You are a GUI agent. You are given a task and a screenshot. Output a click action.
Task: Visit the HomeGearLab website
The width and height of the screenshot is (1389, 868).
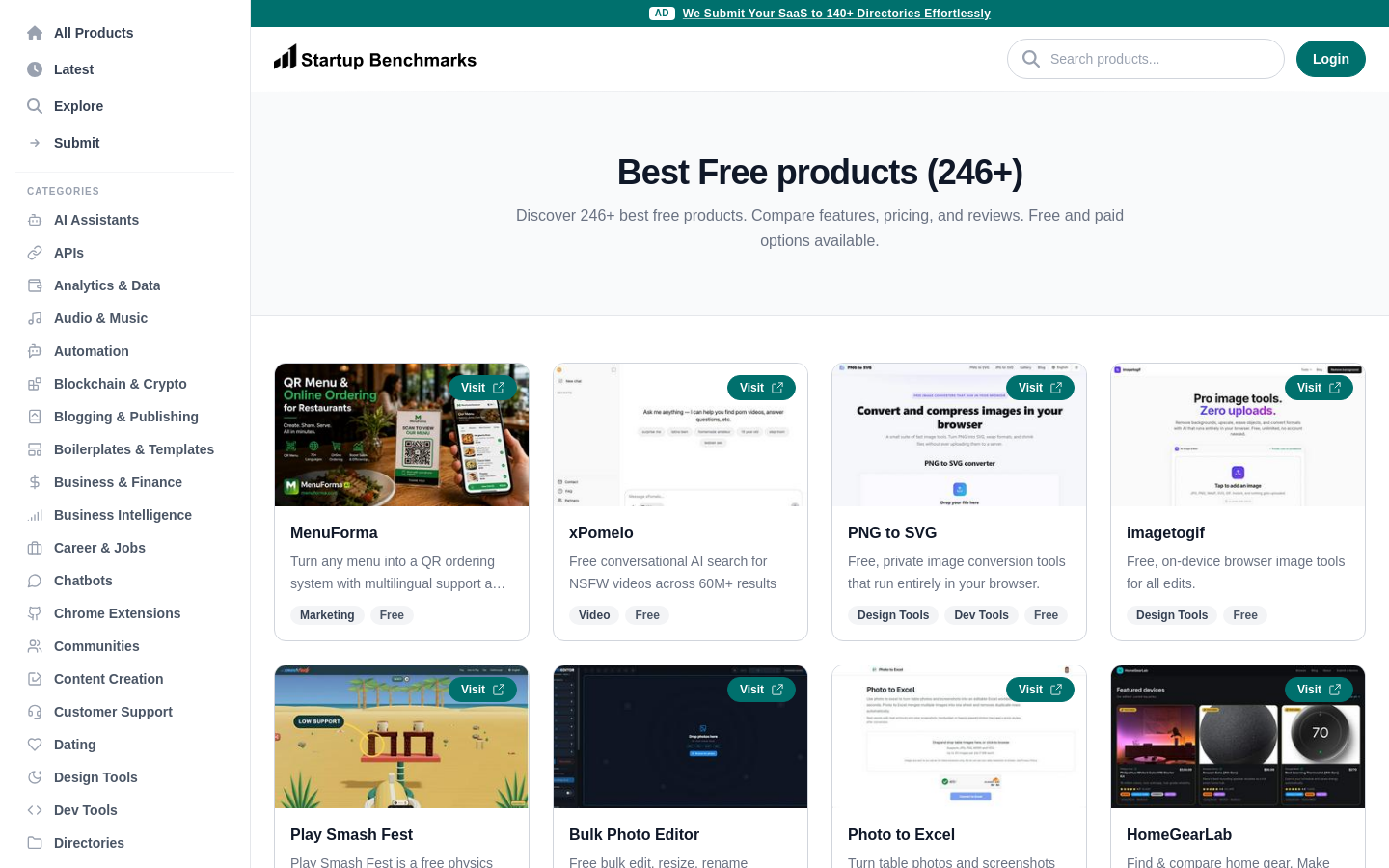pos(1319,690)
